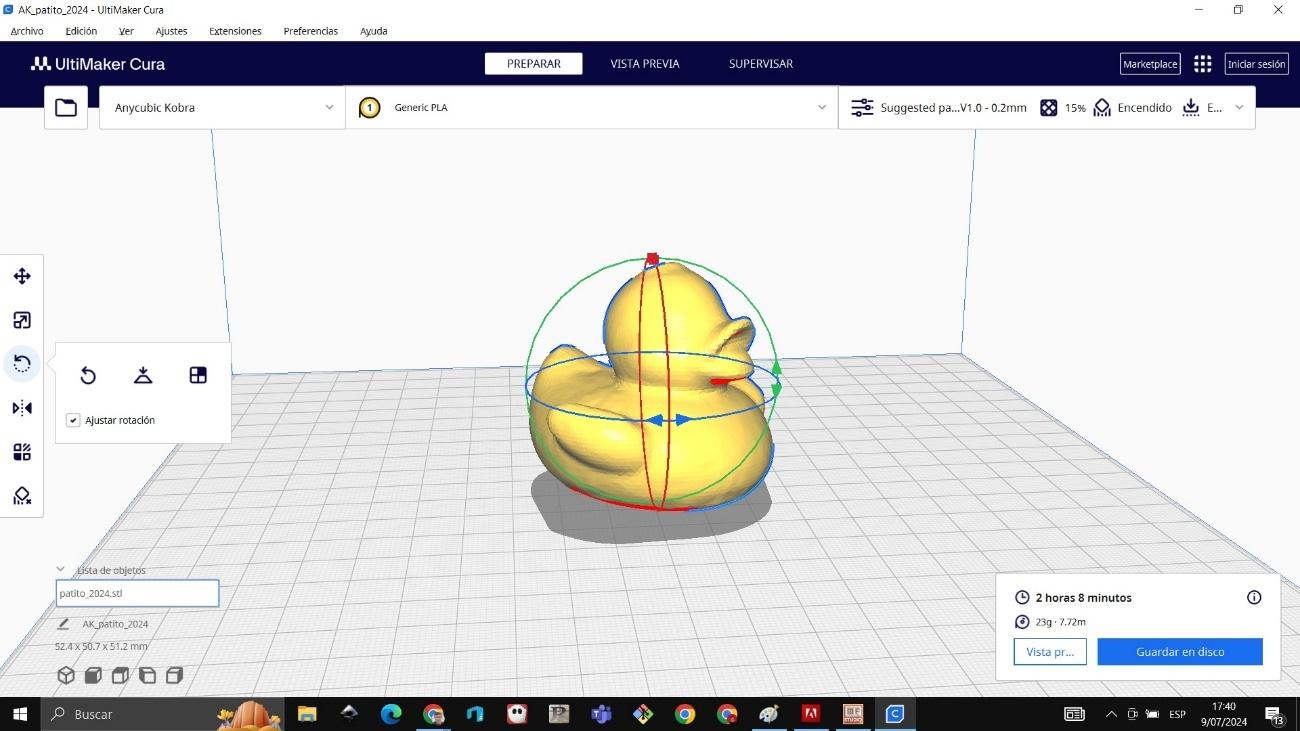This screenshot has width=1300, height=731.
Task: Toggle the Ajustar rotación checkbox
Action: (x=73, y=420)
